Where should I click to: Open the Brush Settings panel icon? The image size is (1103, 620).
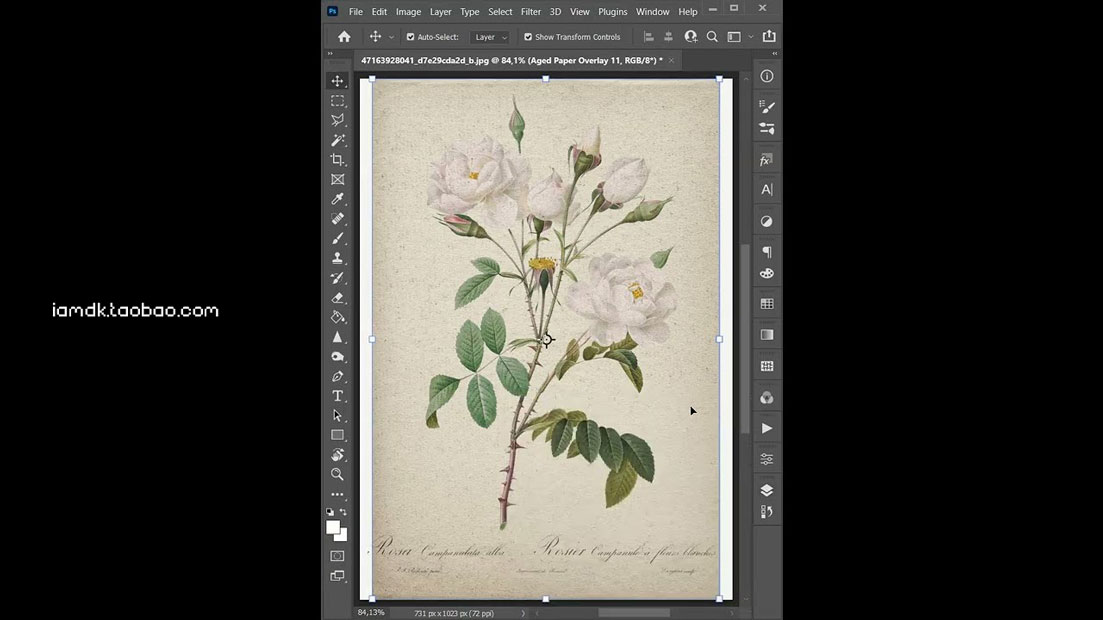pyautogui.click(x=767, y=106)
